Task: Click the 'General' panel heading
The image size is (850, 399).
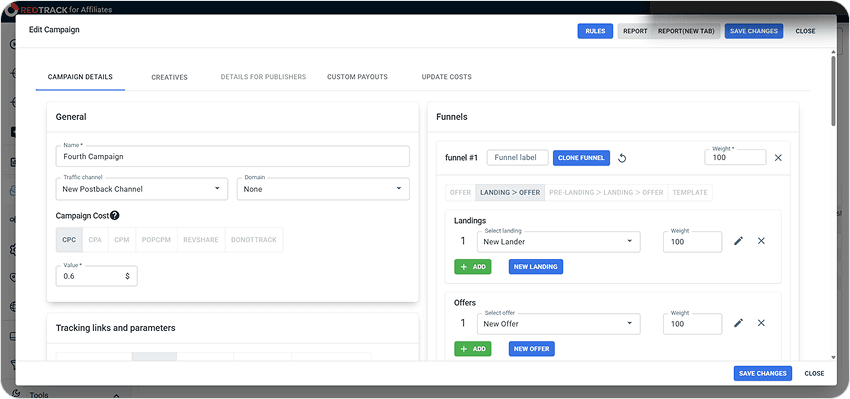Action: point(71,117)
